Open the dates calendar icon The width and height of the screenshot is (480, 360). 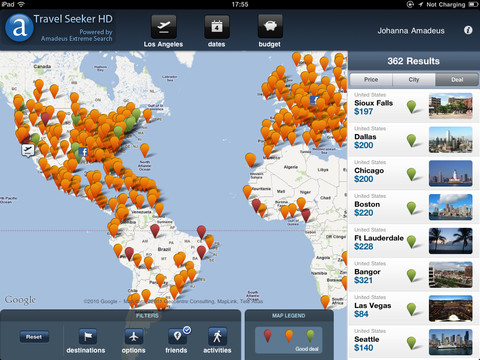[x=217, y=27]
